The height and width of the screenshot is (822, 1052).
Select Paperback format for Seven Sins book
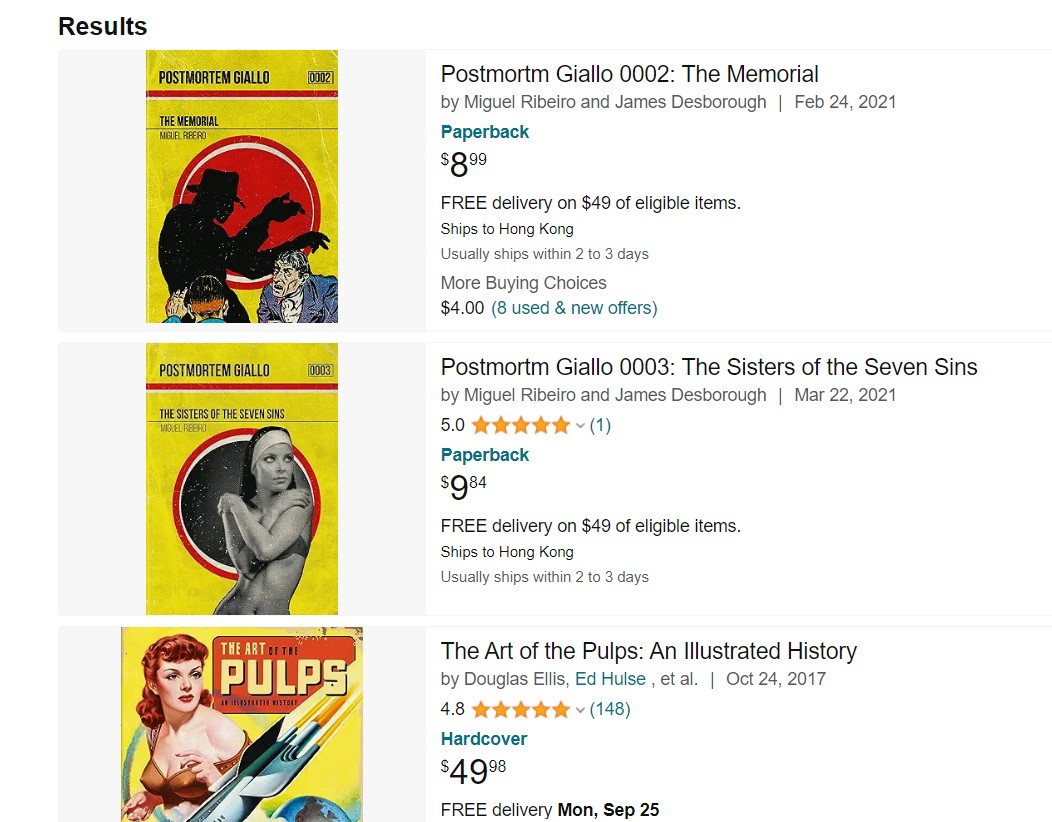click(x=485, y=455)
